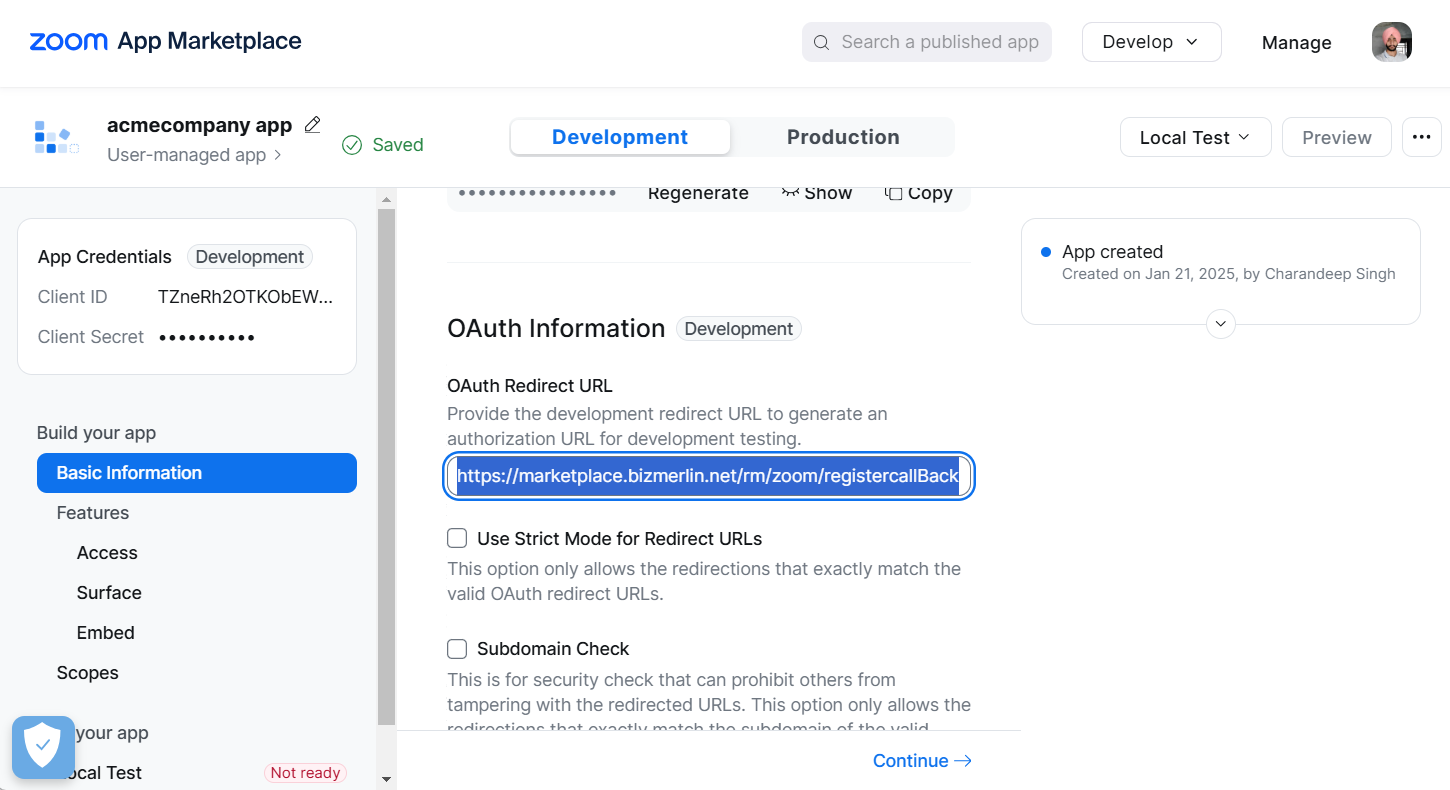Viewport: 1450px width, 790px height.
Task: Click the Copy secret icon
Action: pyautogui.click(x=894, y=193)
